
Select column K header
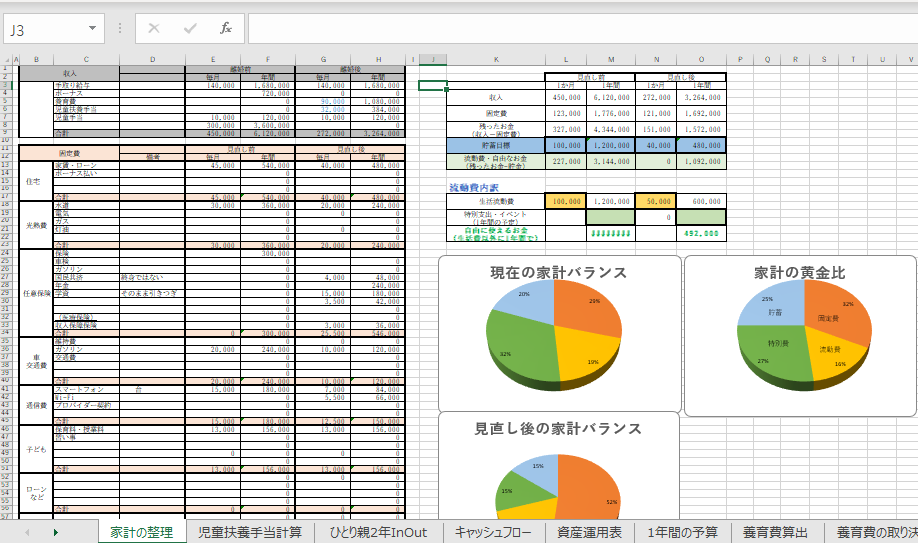[x=496, y=60]
